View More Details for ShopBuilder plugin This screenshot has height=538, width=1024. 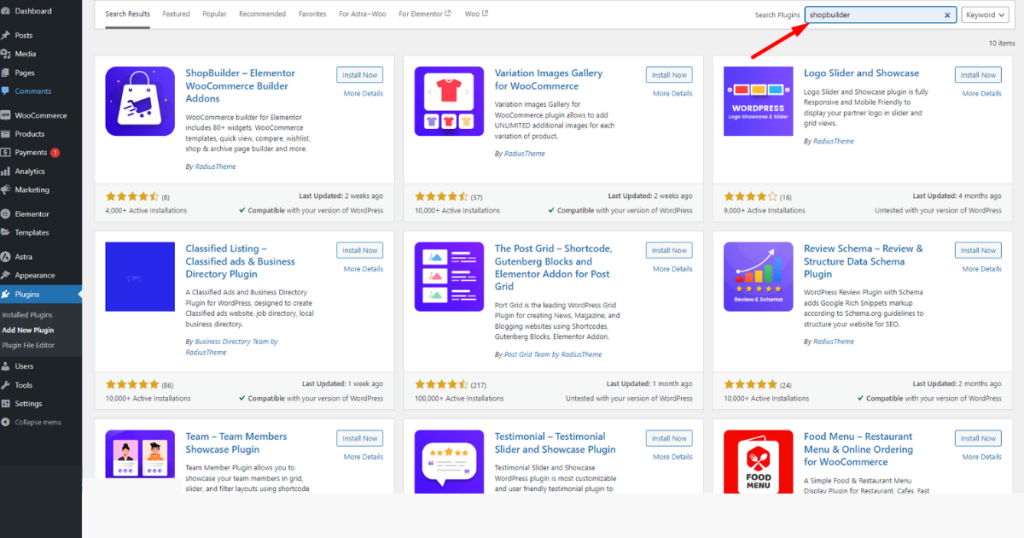tap(363, 93)
